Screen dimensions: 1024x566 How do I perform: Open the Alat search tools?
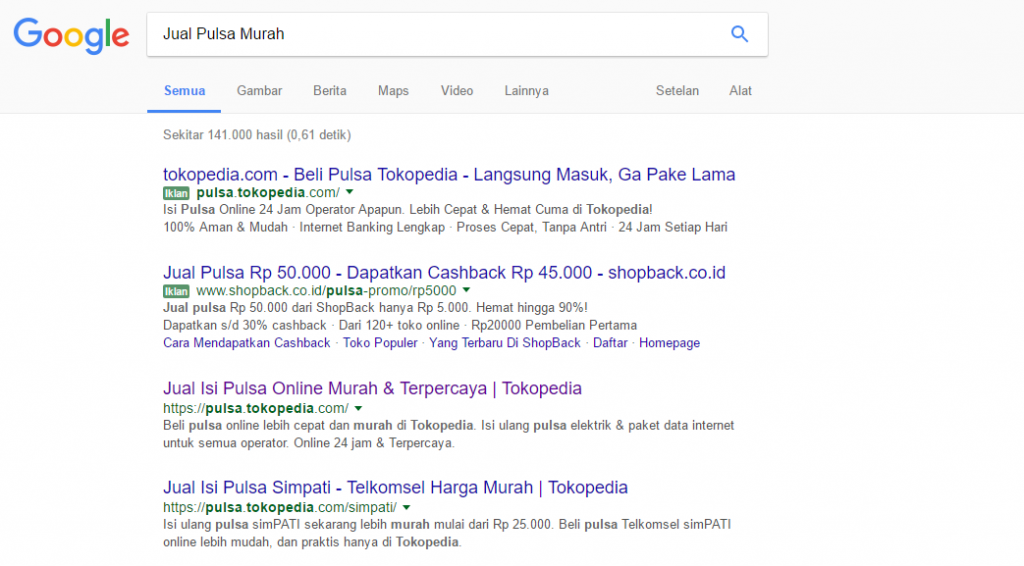point(740,91)
